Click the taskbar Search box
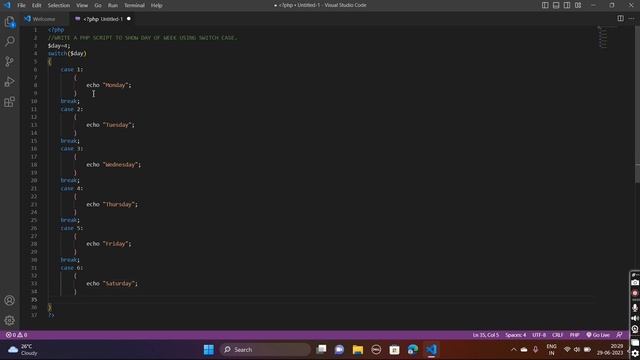The height and width of the screenshot is (360, 640). click(x=265, y=349)
